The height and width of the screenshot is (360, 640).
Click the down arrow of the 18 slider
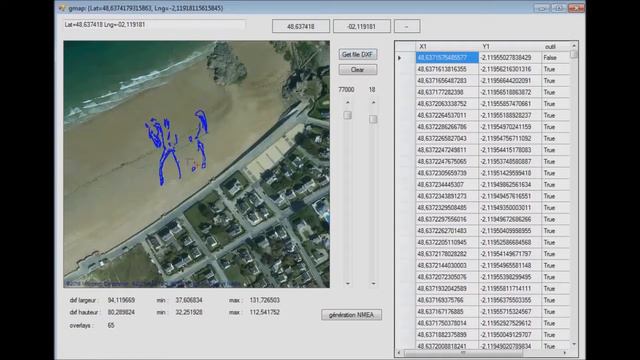[x=373, y=283]
